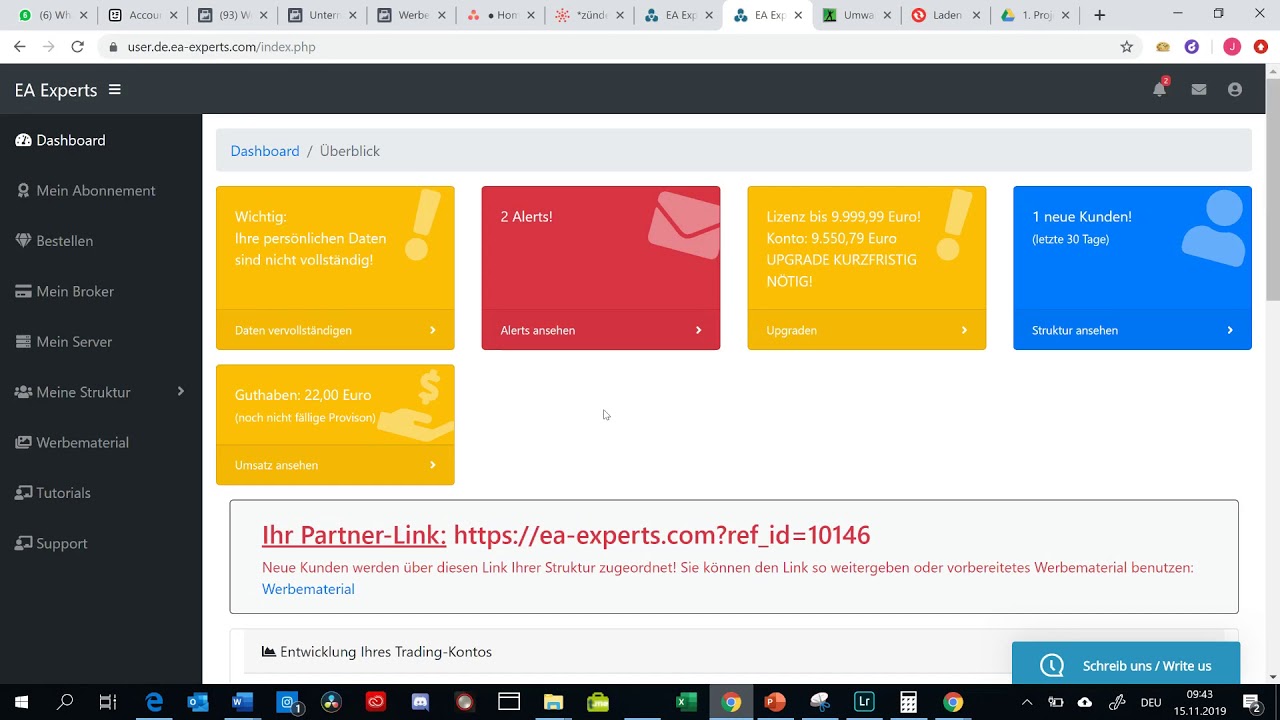The height and width of the screenshot is (720, 1280).
Task: Open Windows Action Center notifications
Action: coord(1251,702)
